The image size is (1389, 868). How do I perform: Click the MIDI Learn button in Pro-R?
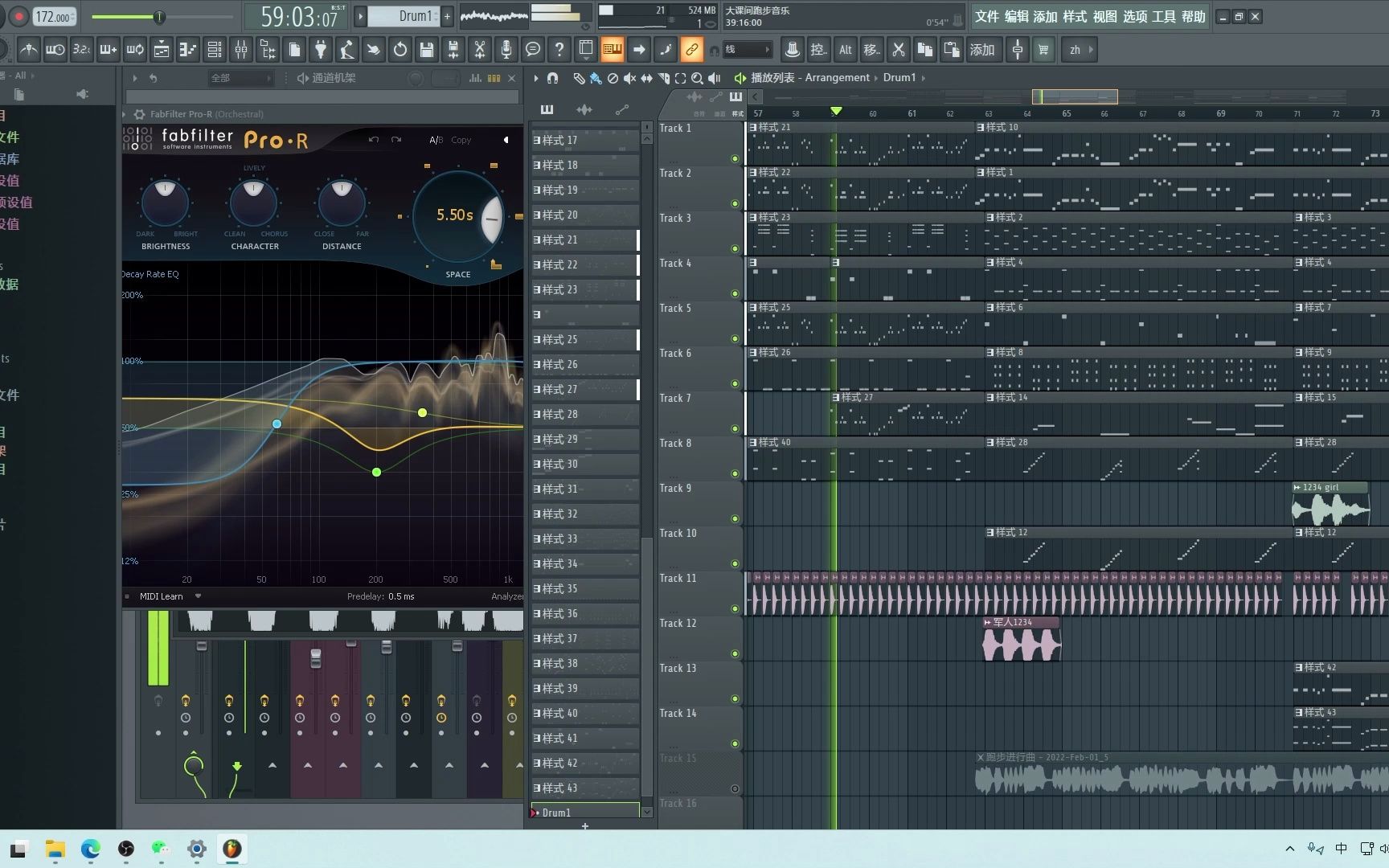(161, 596)
